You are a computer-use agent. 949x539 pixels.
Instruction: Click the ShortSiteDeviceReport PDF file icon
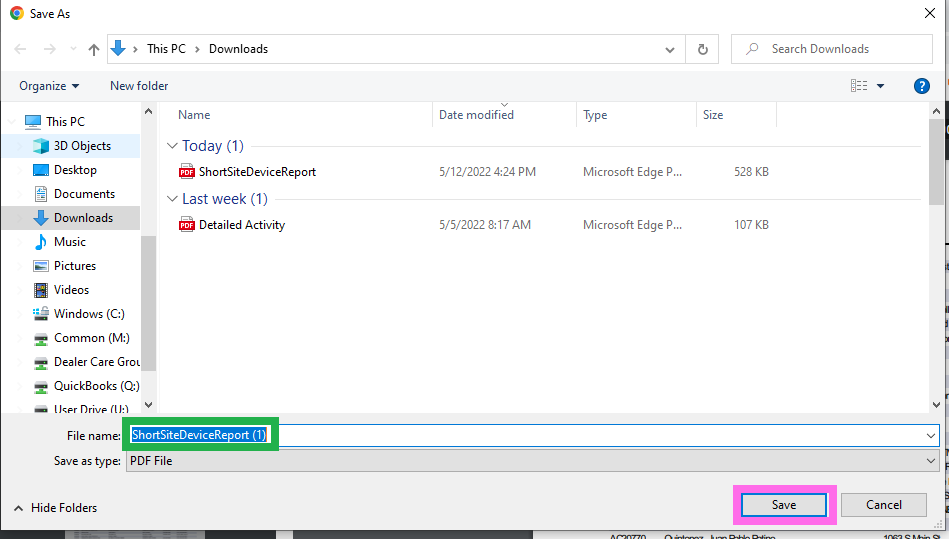pyautogui.click(x=187, y=172)
